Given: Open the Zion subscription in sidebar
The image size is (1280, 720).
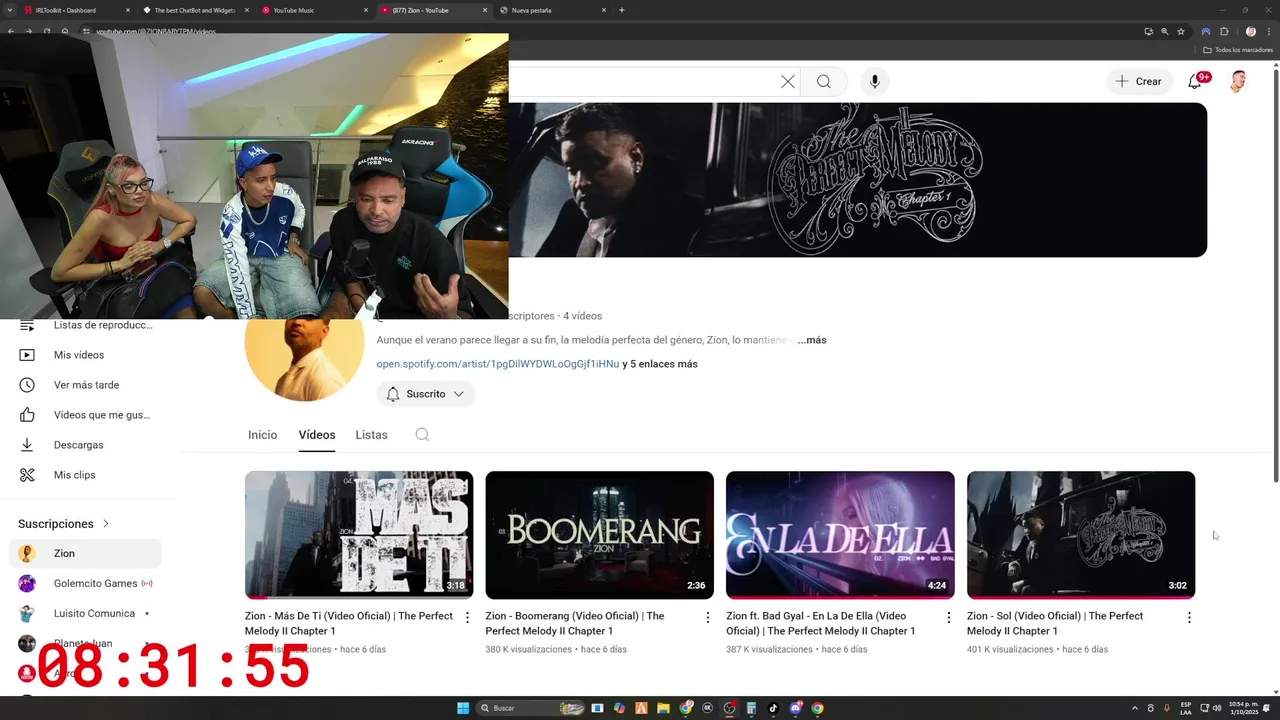Looking at the screenshot, I should tap(85, 553).
